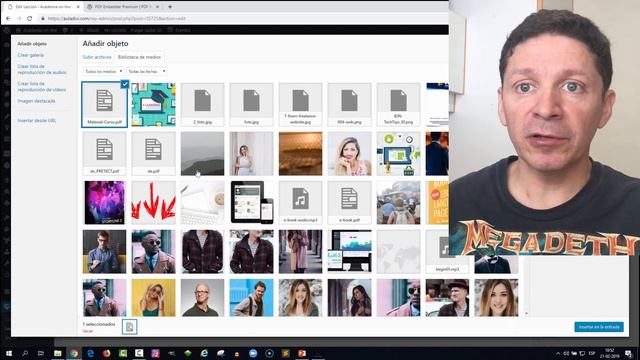Open 'Imagen destacada' in sidebar
This screenshot has width=640, height=360.
(x=36, y=101)
